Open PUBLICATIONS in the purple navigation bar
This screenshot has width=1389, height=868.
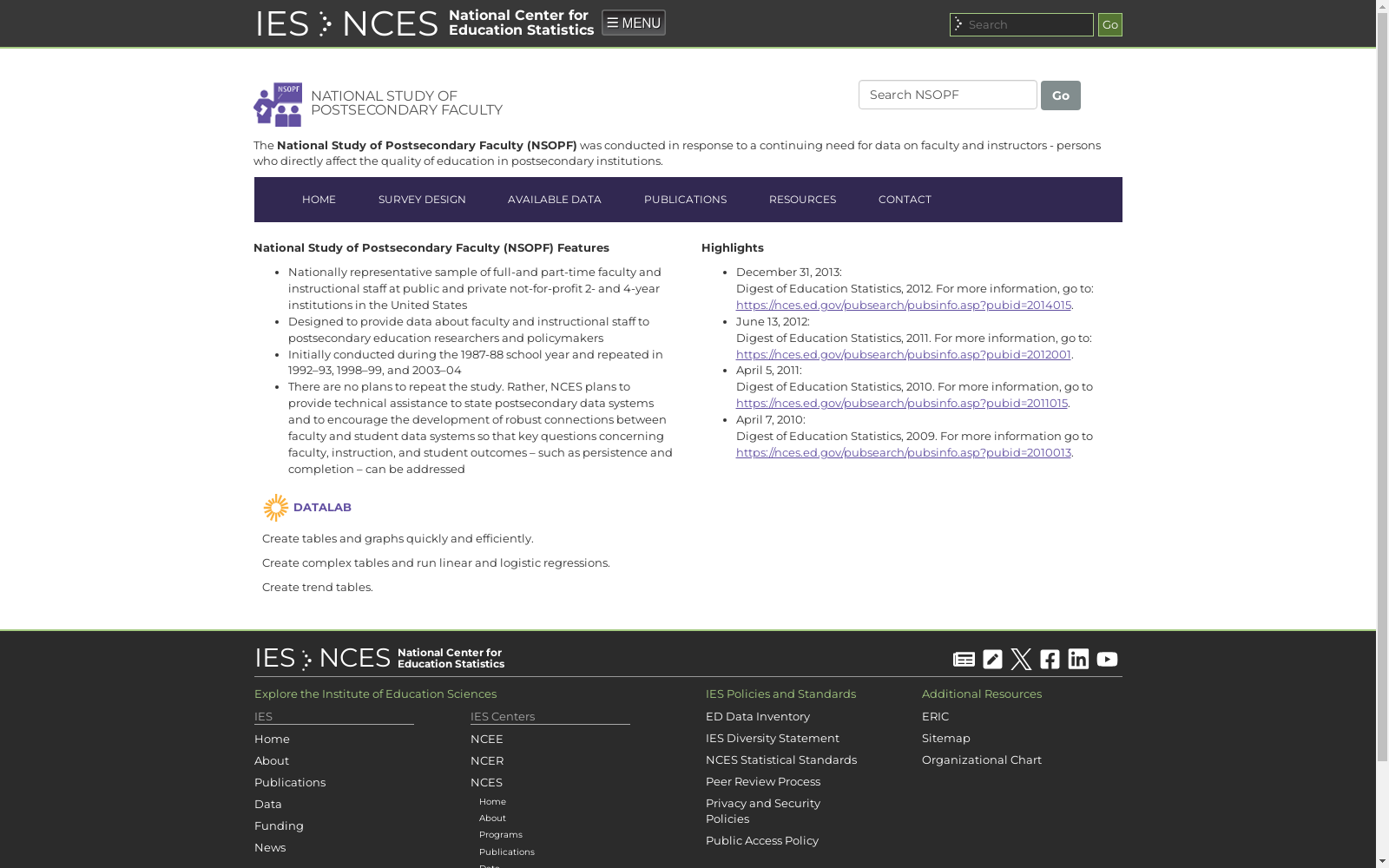[685, 200]
